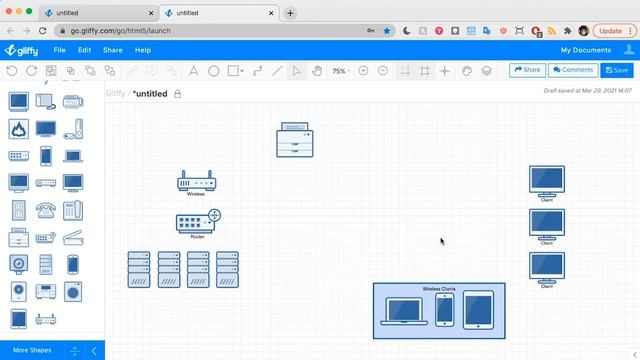Screen dimensions: 640x360
Task: Select the top Client monitor
Action: pos(547,181)
